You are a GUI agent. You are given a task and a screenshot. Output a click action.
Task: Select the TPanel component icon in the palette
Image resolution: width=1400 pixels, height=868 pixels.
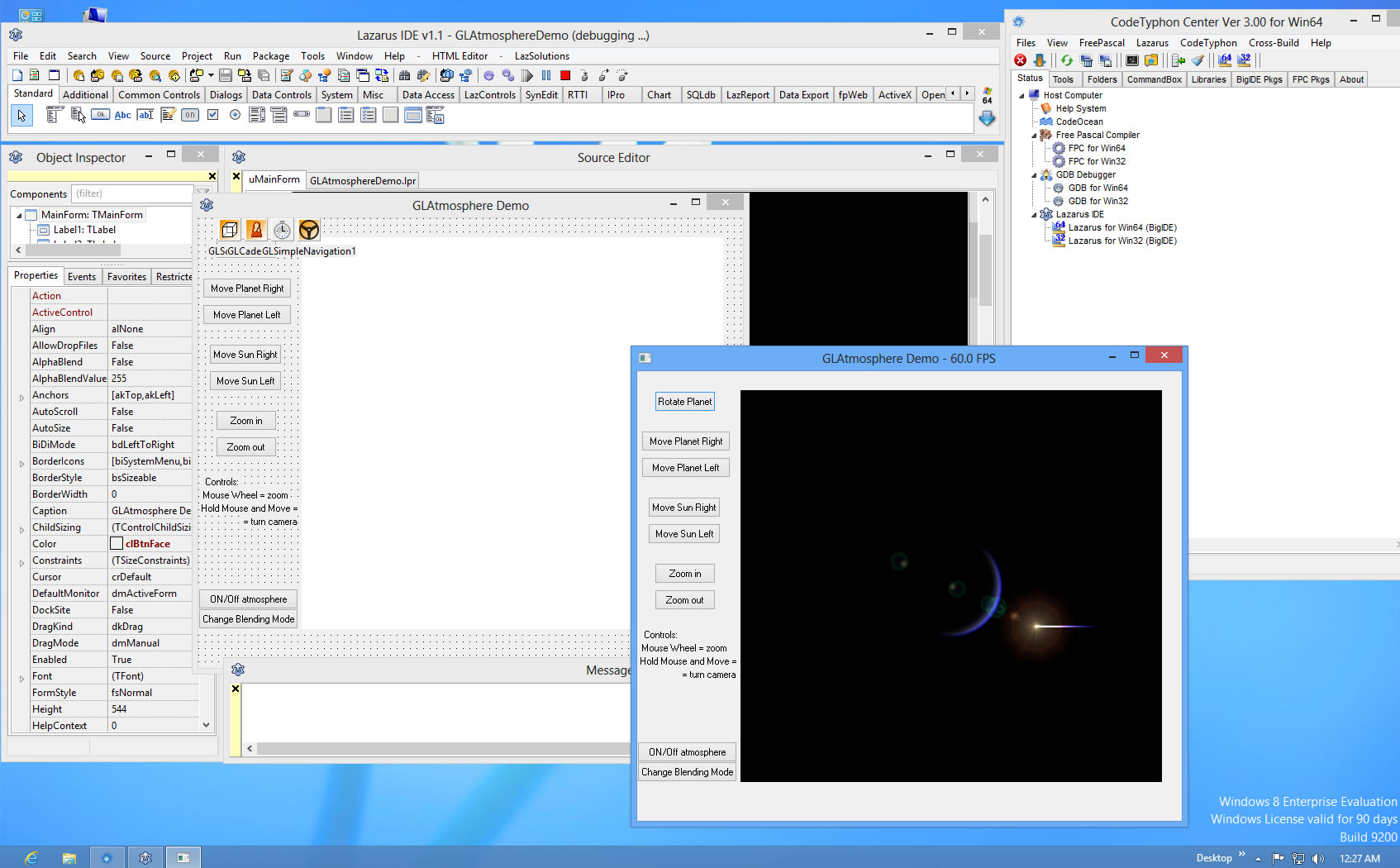pyautogui.click(x=391, y=115)
